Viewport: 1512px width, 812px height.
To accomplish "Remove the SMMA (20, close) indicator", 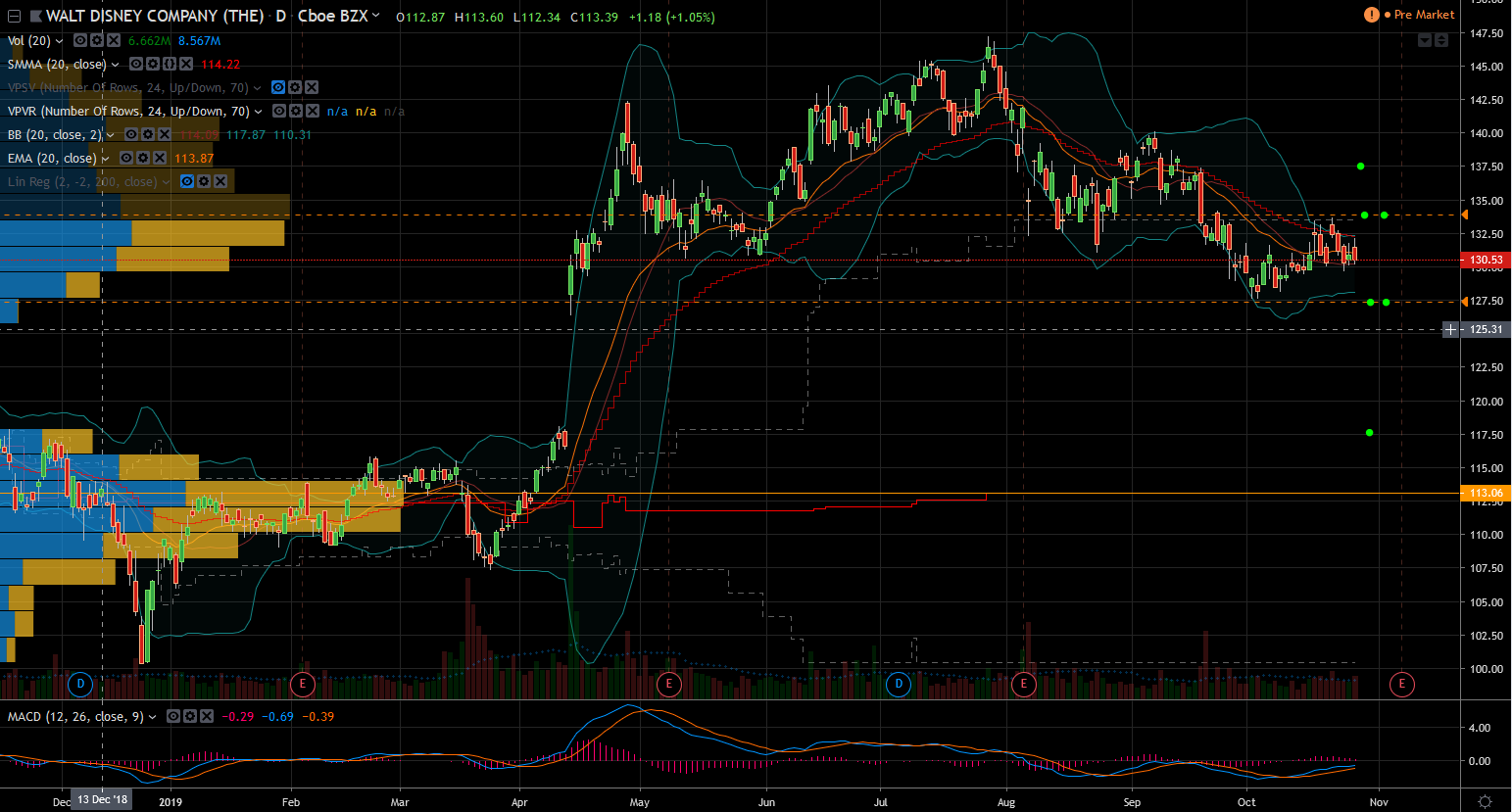I will coord(186,64).
